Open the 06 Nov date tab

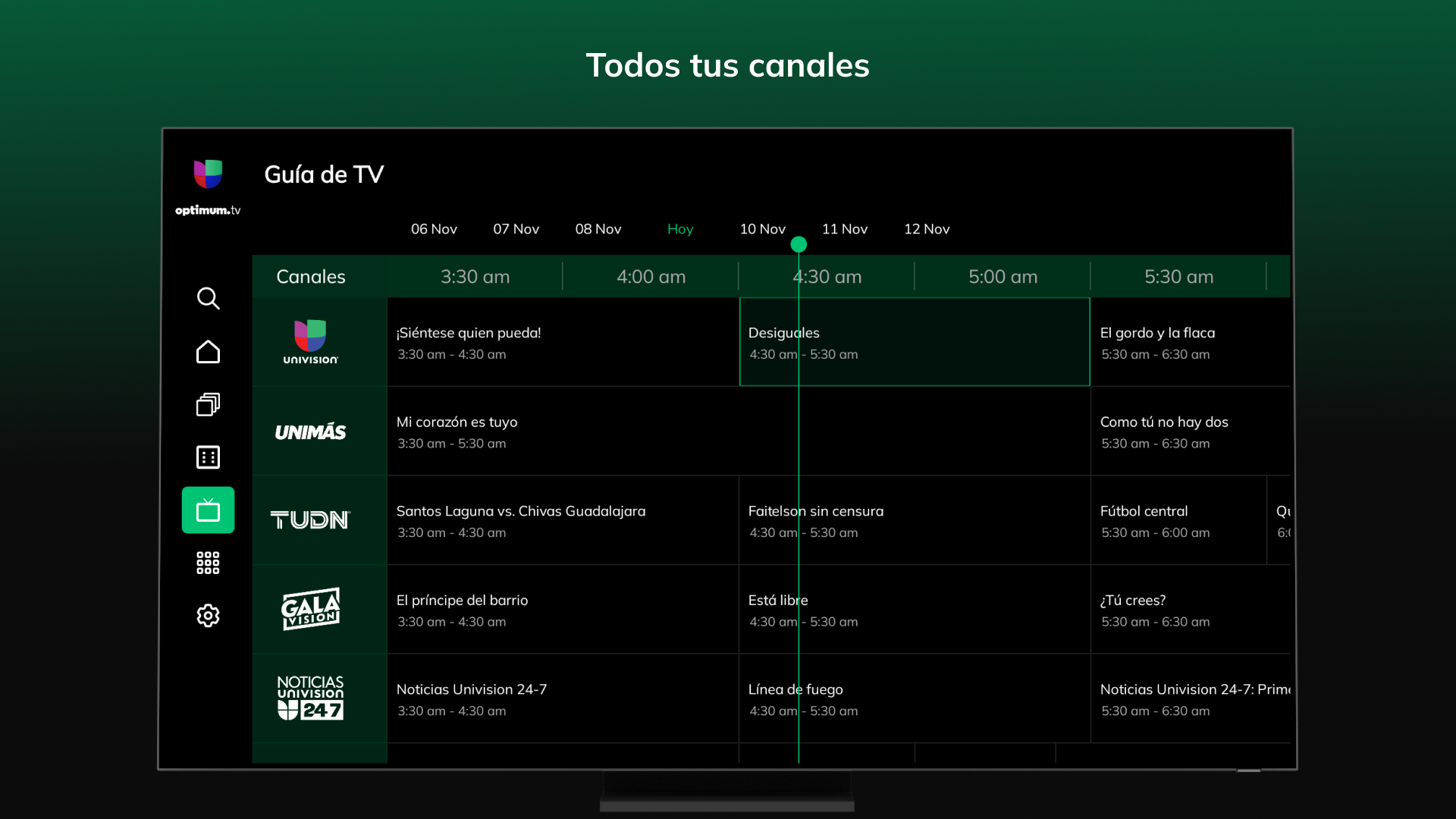(434, 229)
